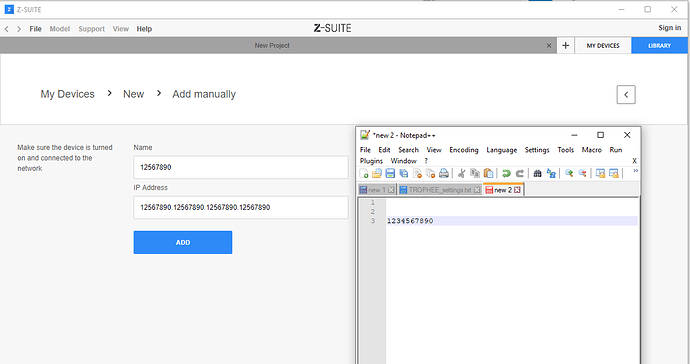
Task: Open Notepad++ Tools menu
Action: [x=565, y=150]
